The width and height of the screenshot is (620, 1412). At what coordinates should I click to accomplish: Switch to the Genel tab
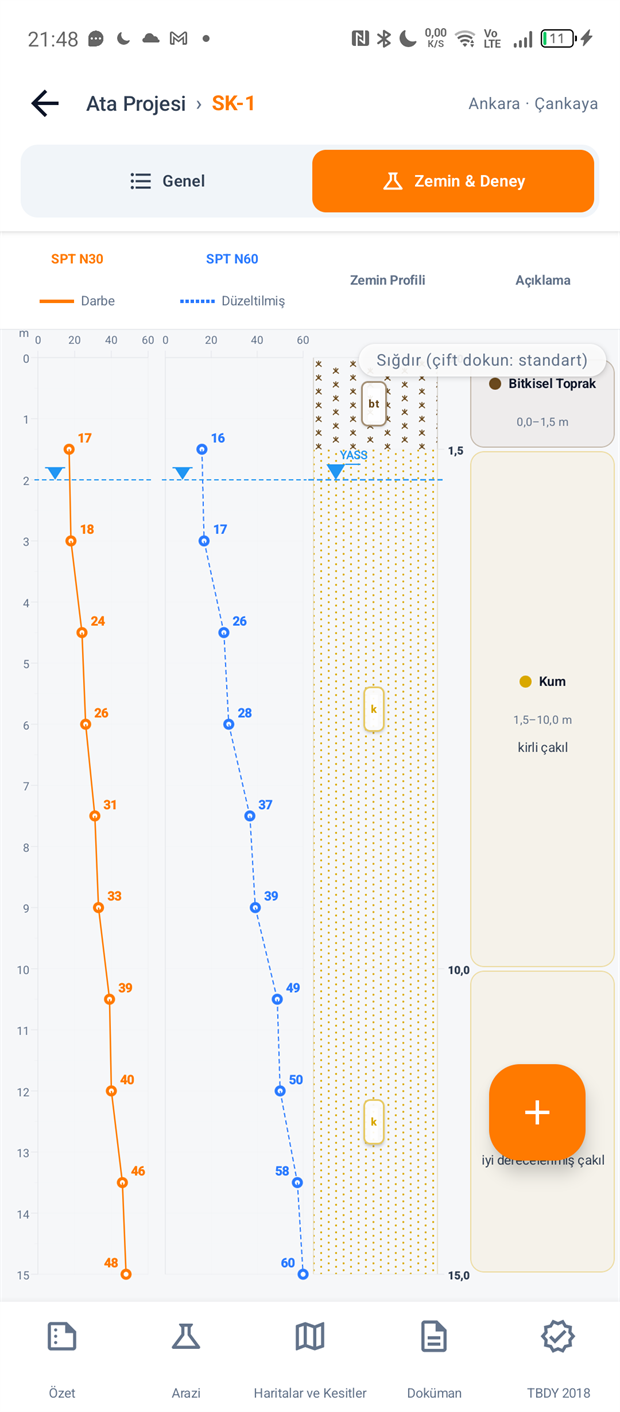(167, 181)
